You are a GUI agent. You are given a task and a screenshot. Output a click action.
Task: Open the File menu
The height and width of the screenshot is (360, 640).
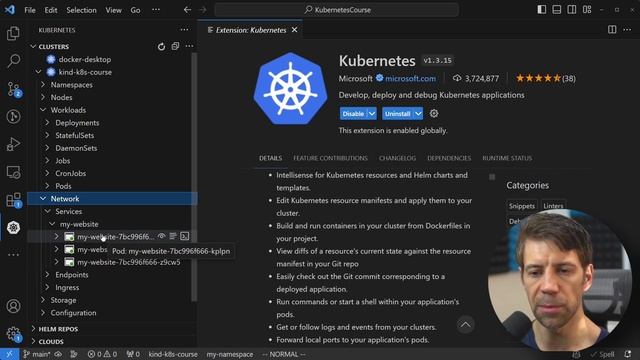click(x=30, y=10)
